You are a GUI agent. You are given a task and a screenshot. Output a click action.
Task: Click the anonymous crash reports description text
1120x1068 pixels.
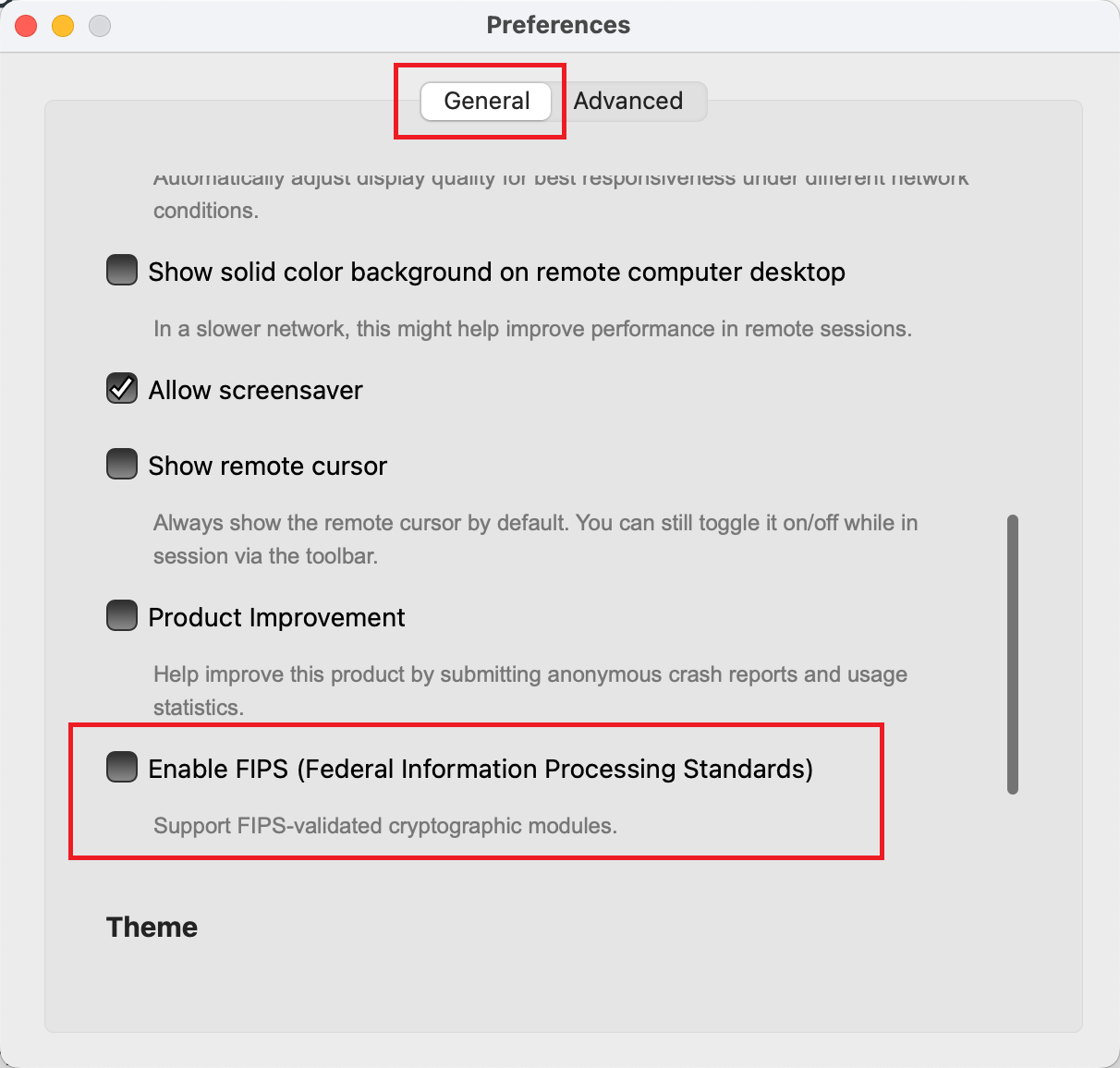[x=530, y=675]
